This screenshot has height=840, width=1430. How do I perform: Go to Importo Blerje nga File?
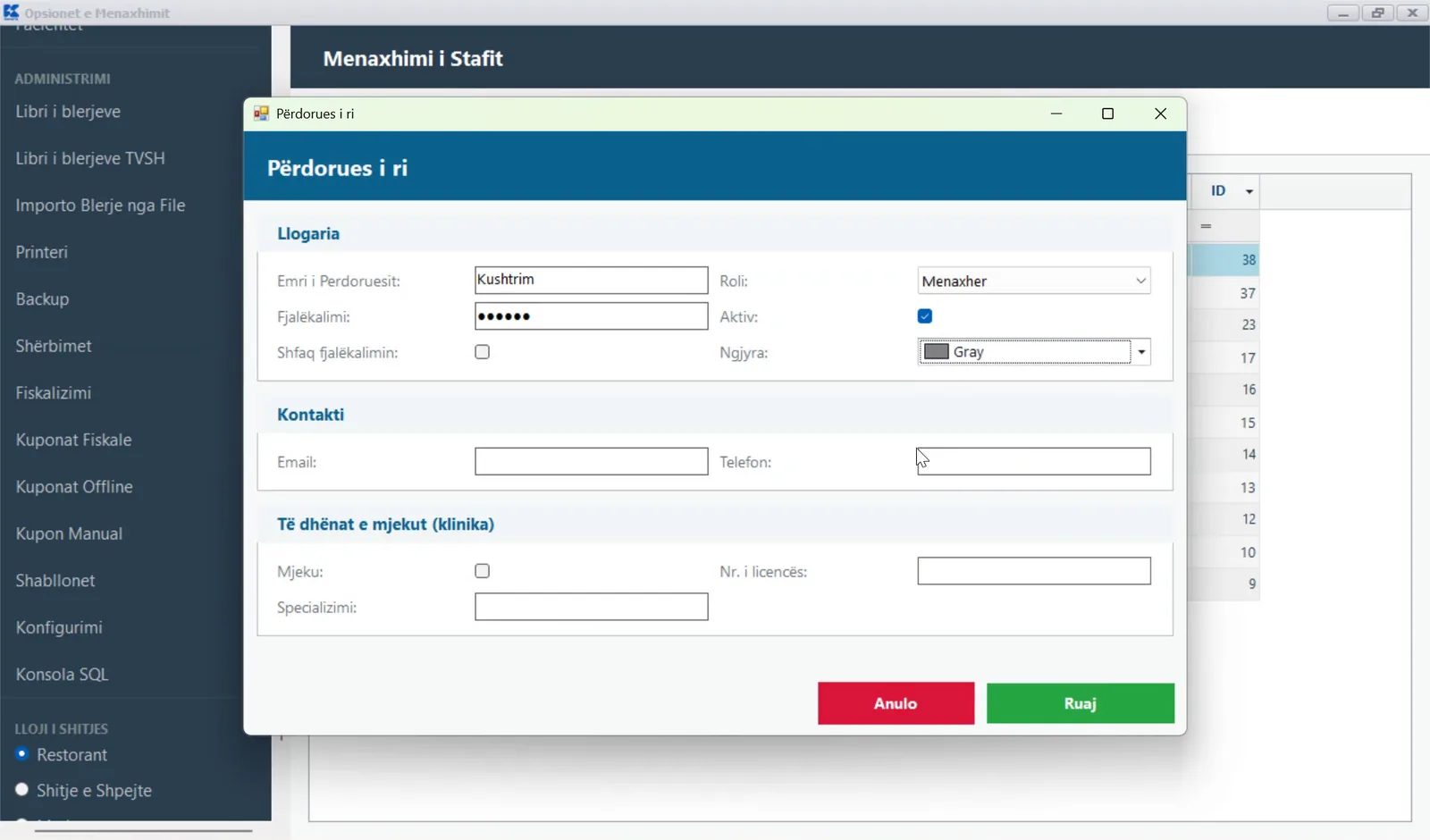(100, 206)
